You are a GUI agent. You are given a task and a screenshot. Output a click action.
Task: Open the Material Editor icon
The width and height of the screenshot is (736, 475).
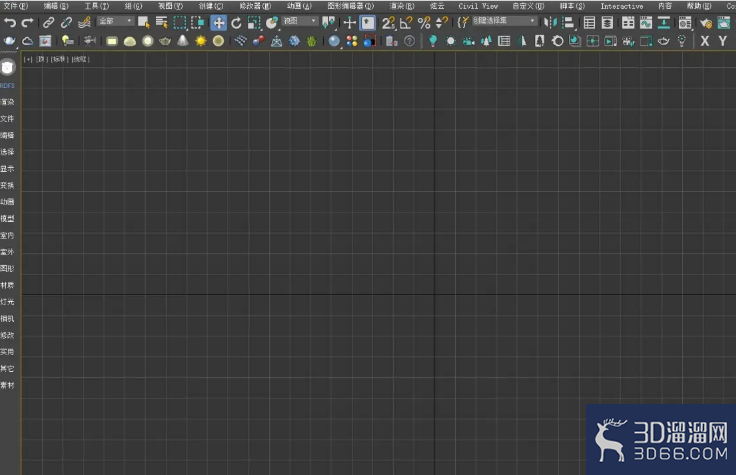pos(685,23)
